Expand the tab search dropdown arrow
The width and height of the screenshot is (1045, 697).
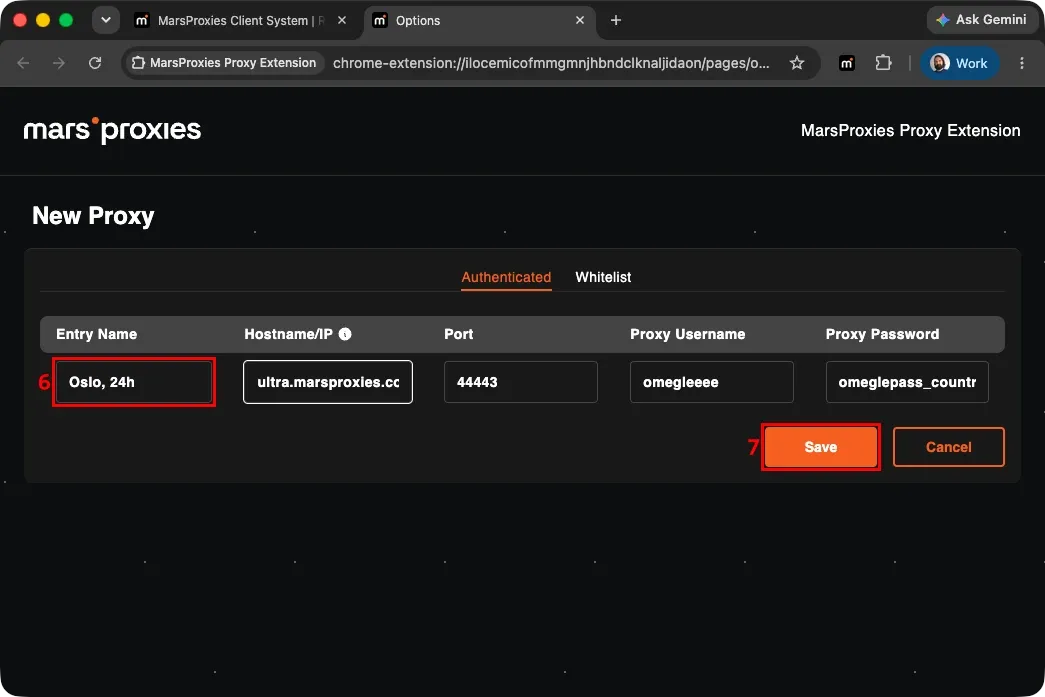coord(105,20)
